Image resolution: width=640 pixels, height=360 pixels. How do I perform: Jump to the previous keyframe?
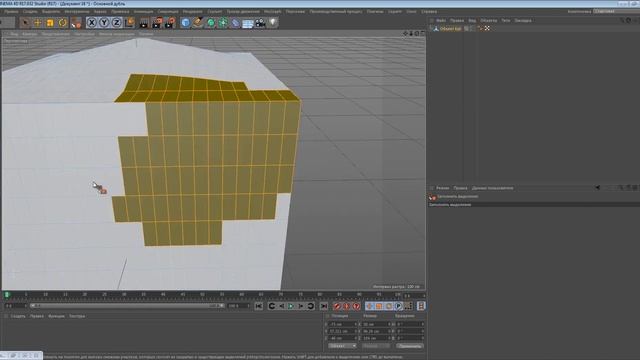coord(271,306)
